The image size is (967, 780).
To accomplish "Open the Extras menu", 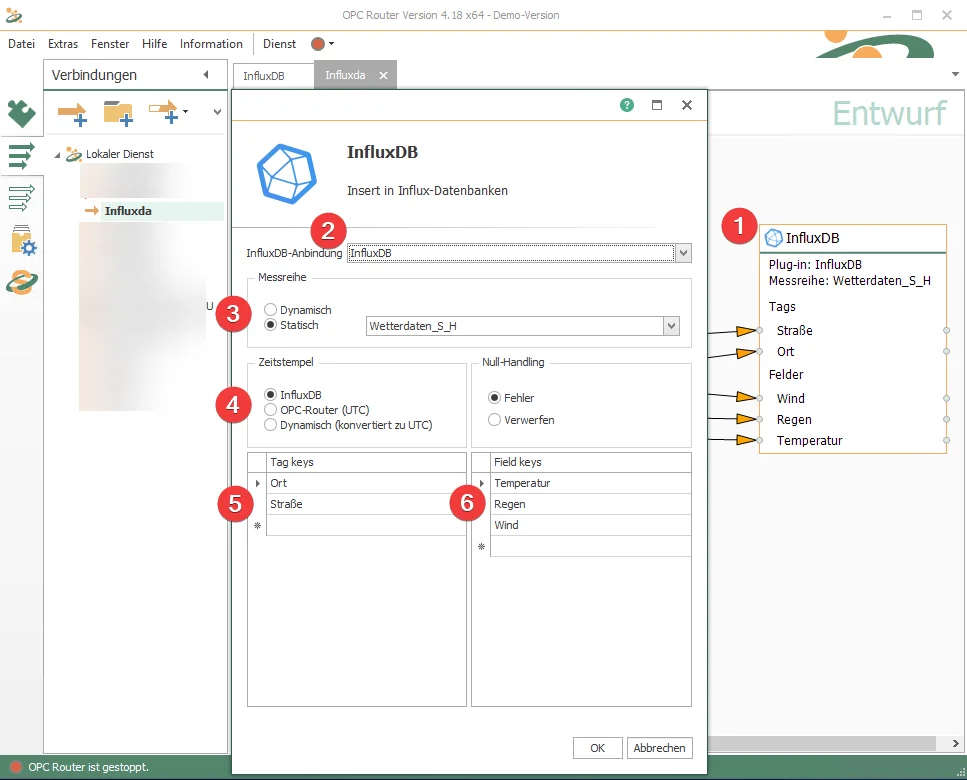I will point(63,44).
